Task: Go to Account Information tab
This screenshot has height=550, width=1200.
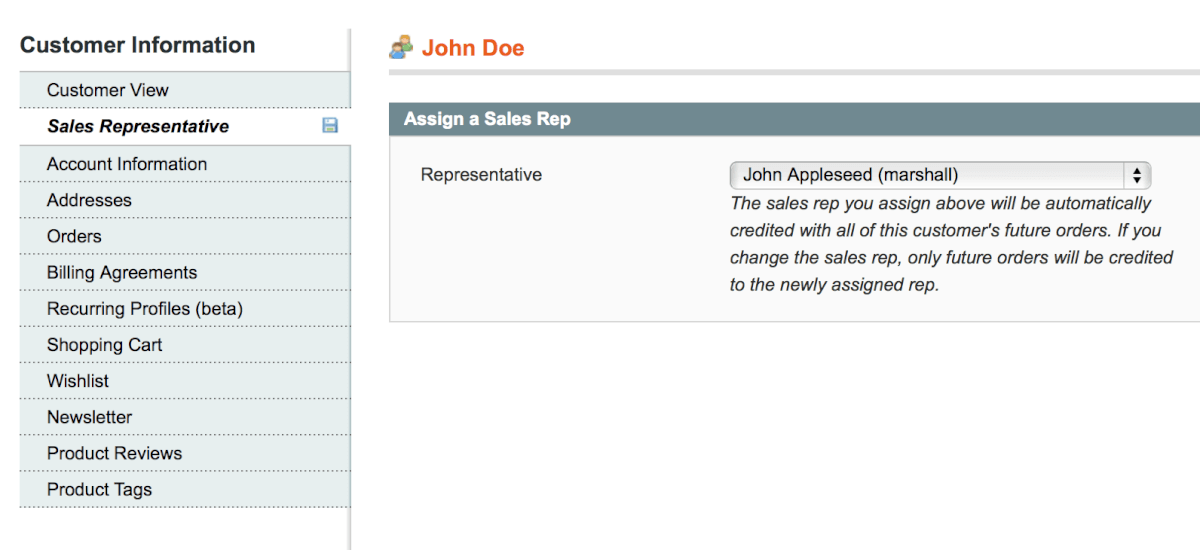Action: click(127, 164)
